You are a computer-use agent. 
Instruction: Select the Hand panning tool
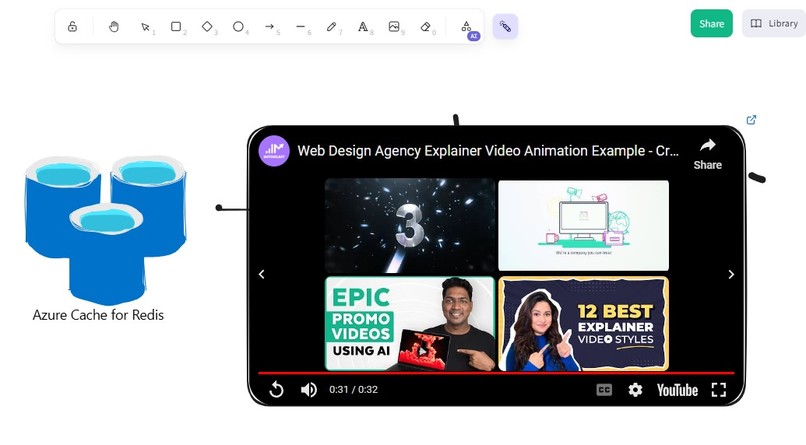coord(114,26)
